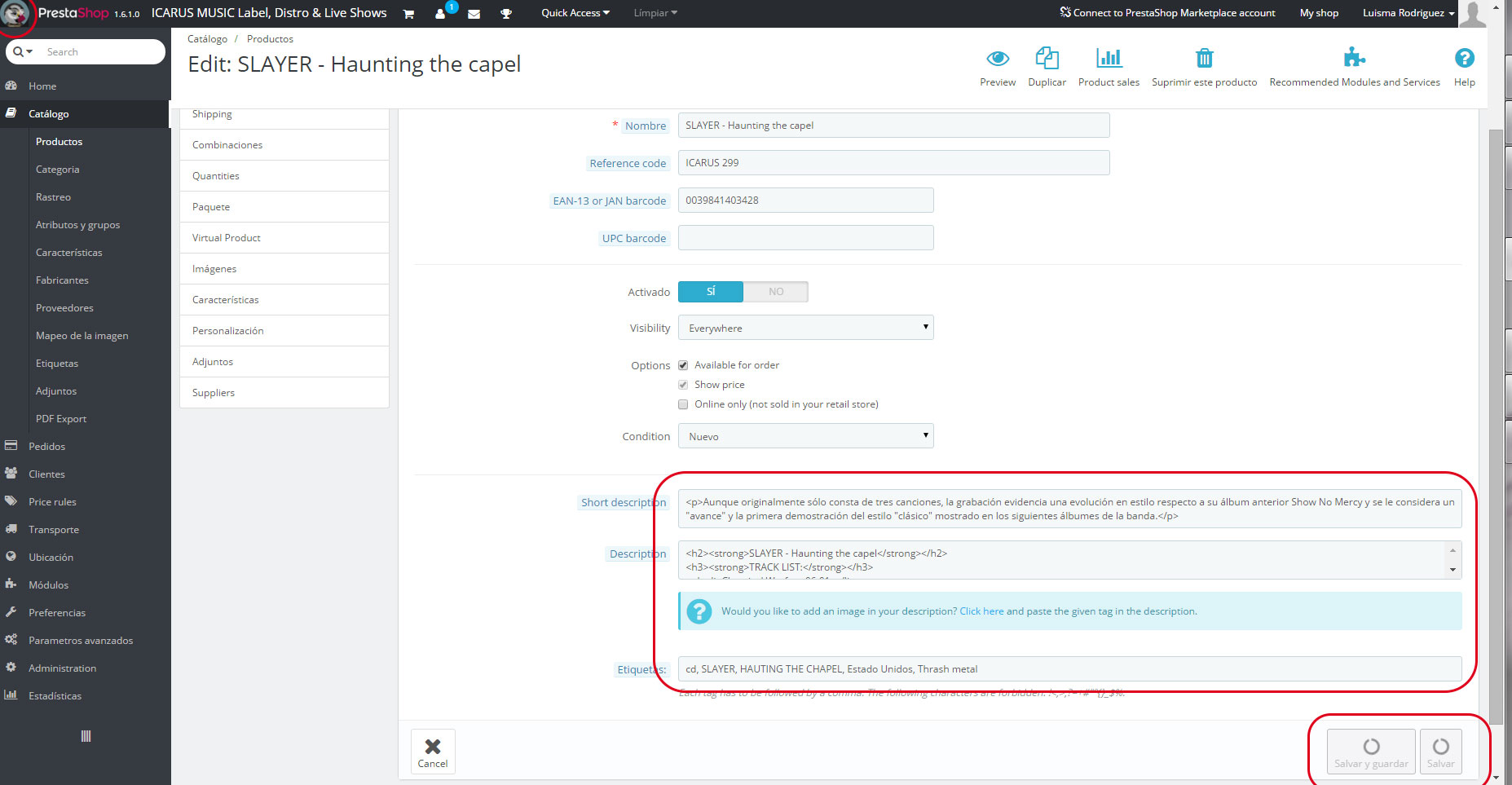
Task: Open the Quantities product tab
Action: pos(284,176)
